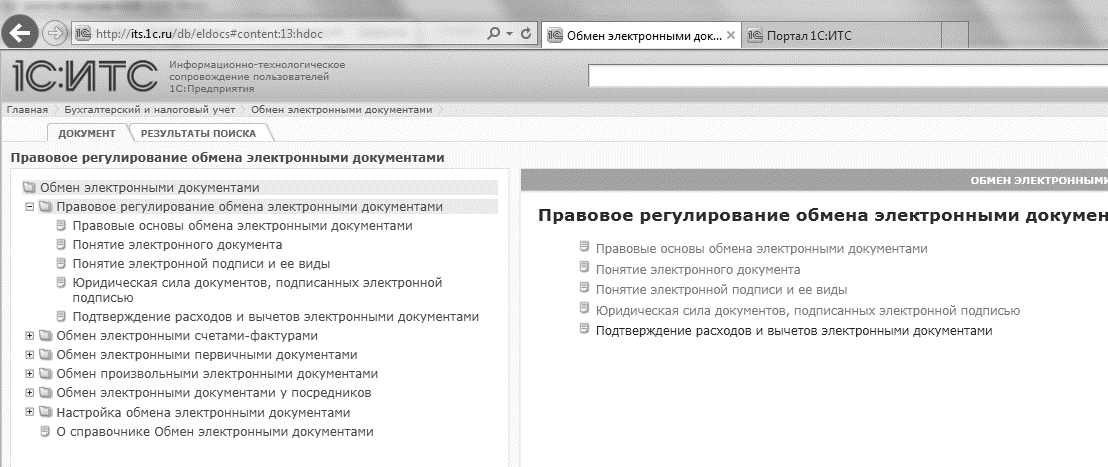Open tree item Юридическая сила документов
The width and height of the screenshot is (1108, 467).
[x=257, y=290]
